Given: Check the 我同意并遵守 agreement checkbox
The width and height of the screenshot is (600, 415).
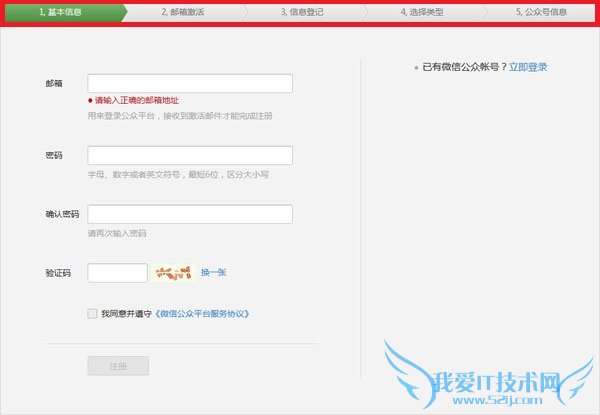Looking at the screenshot, I should click(x=92, y=314).
